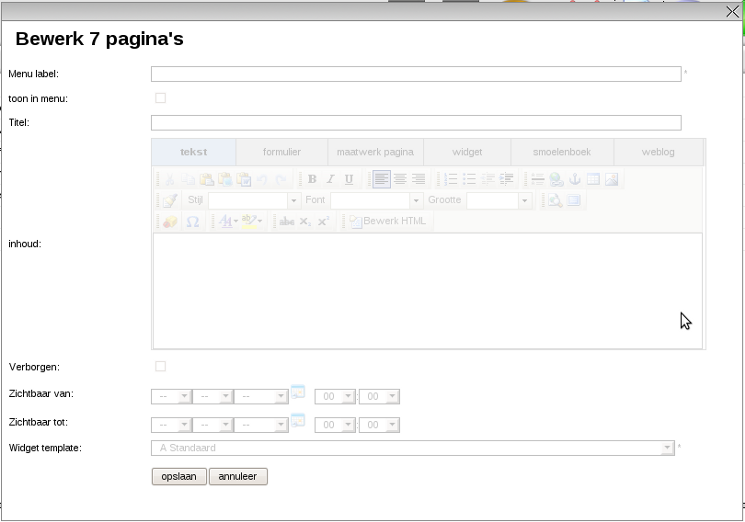Open calendar picker for Zichtbaar tot
This screenshot has width=745, height=522.
pyautogui.click(x=298, y=420)
